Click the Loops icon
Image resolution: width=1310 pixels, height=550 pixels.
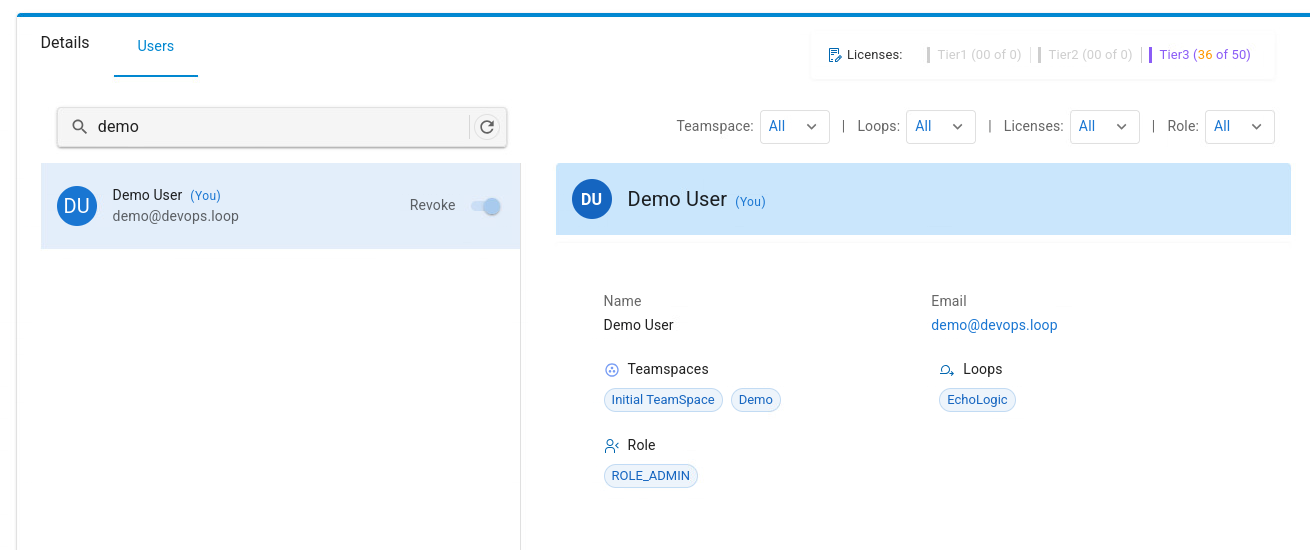(x=947, y=370)
